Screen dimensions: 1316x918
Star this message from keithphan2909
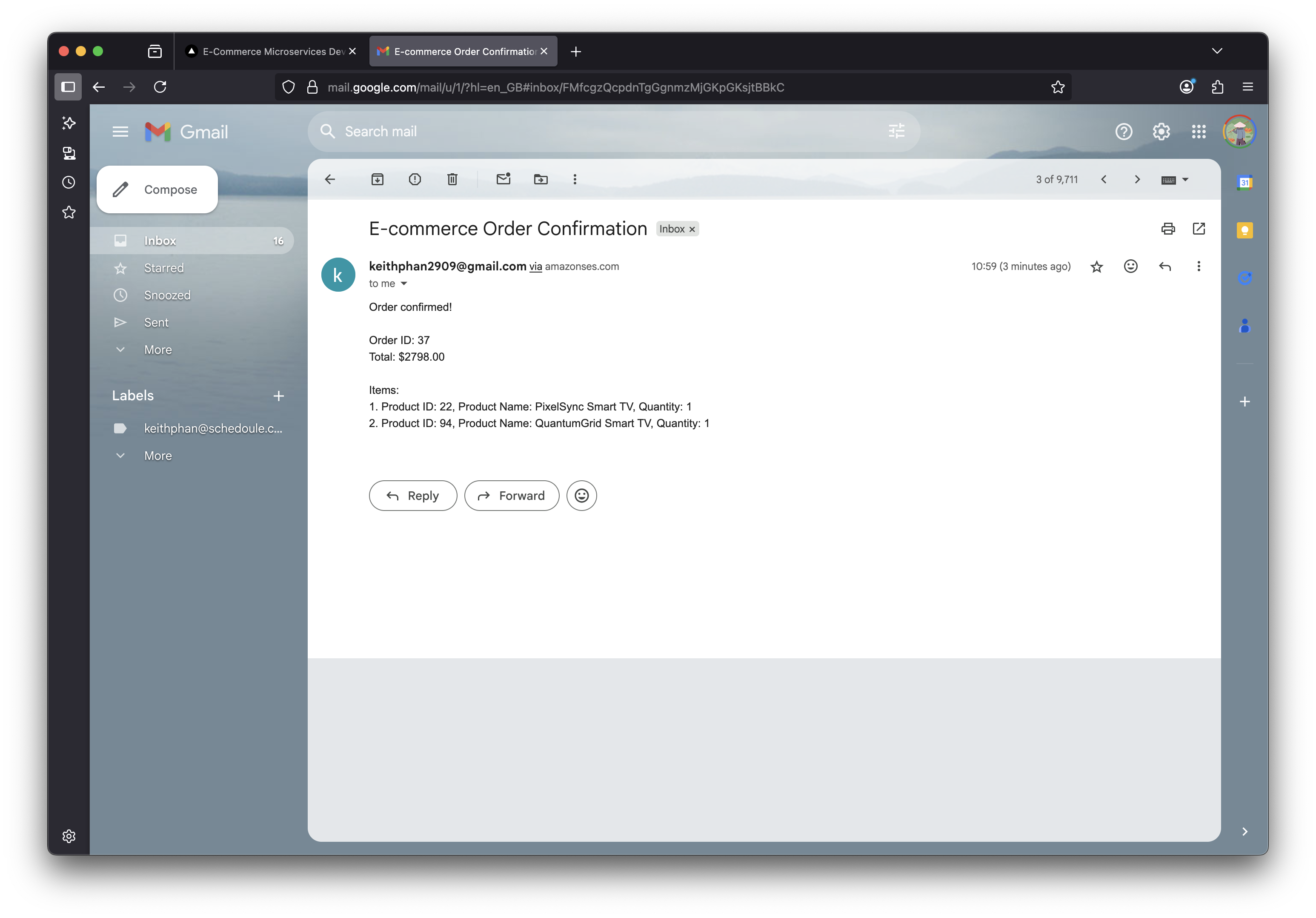click(1096, 267)
